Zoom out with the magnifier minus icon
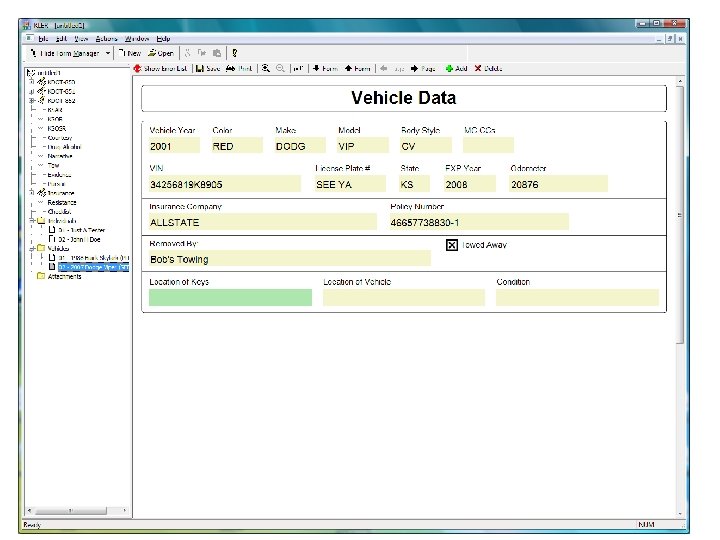The height and width of the screenshot is (540, 720). pyautogui.click(x=280, y=68)
